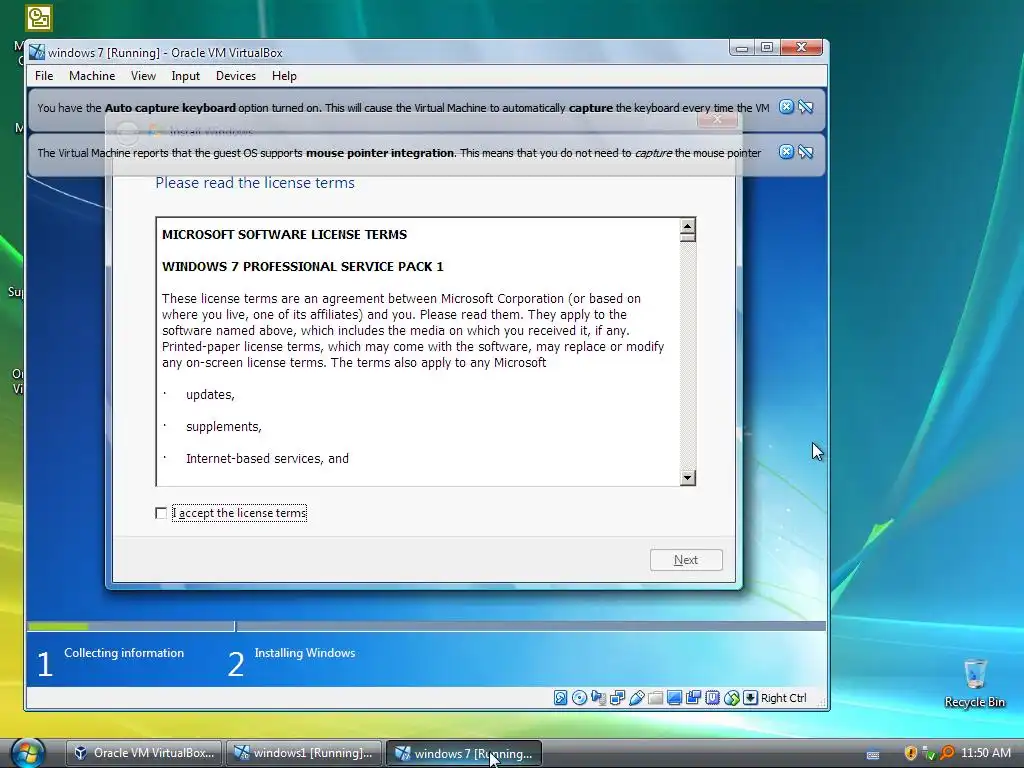1024x768 pixels.
Task: Open the Recycle Bin on the desktop
Action: [974, 683]
